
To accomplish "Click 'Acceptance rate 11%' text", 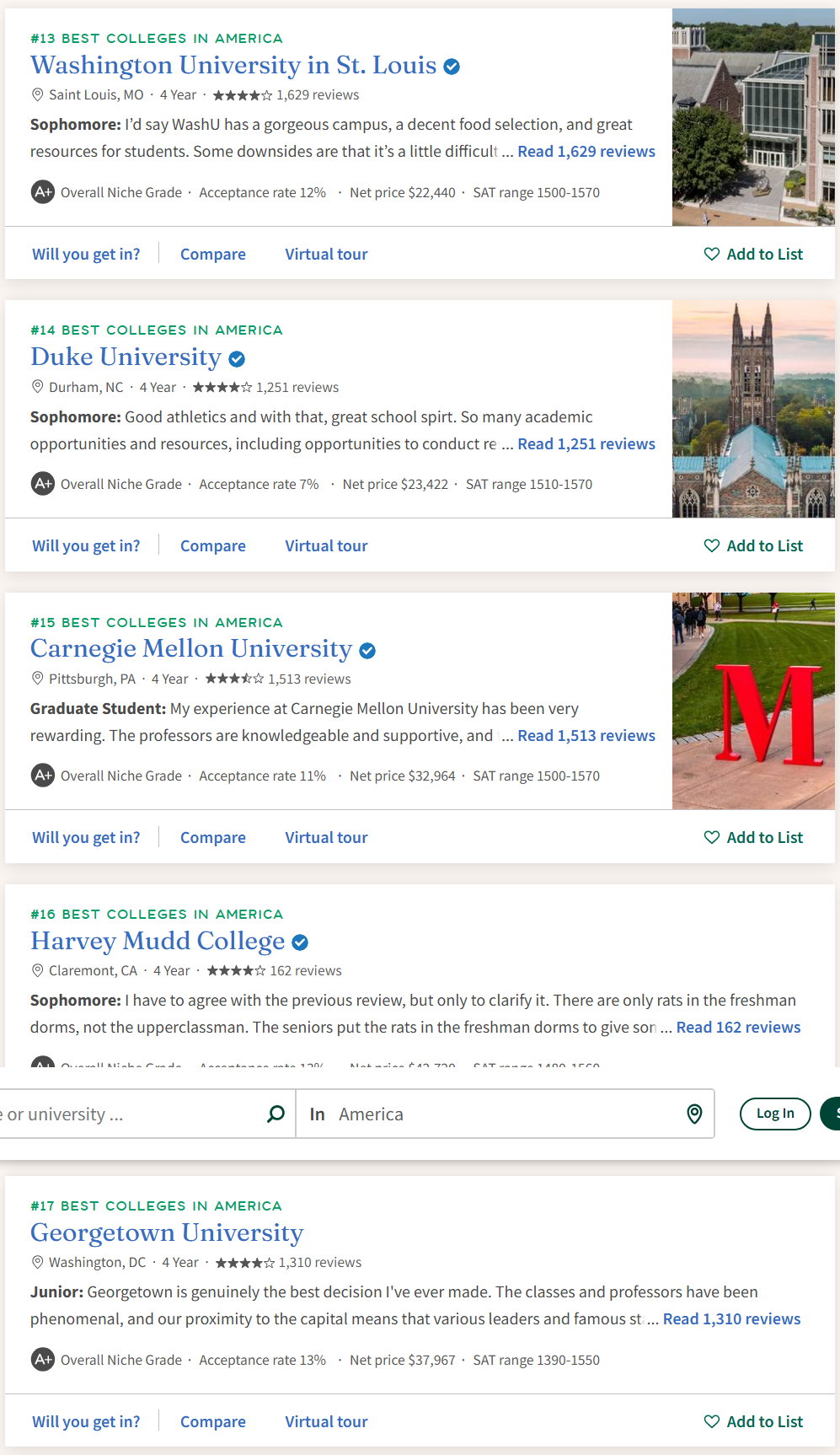I will tap(262, 776).
